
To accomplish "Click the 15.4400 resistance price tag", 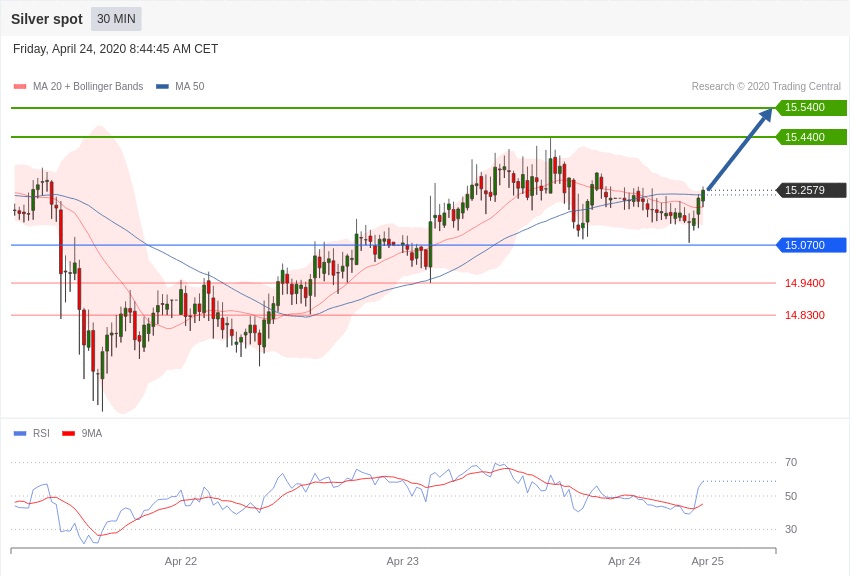I will (811, 137).
